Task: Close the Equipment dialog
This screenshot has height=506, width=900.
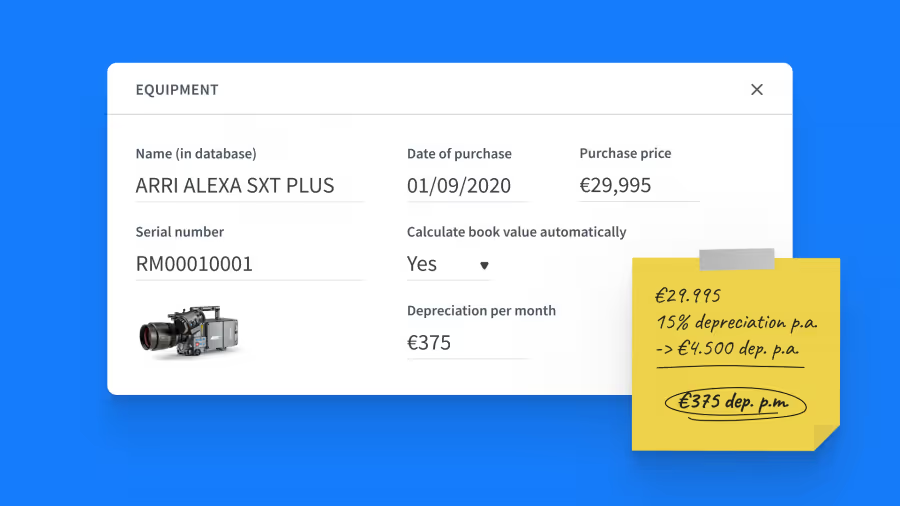Action: pyautogui.click(x=757, y=90)
